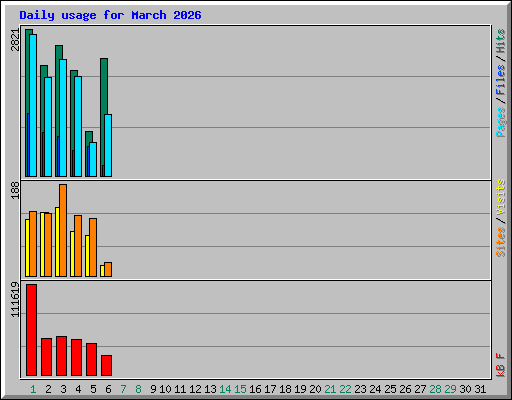The width and height of the screenshot is (512, 400).
Task: Click green weekend day label 21
Action: 330,389
